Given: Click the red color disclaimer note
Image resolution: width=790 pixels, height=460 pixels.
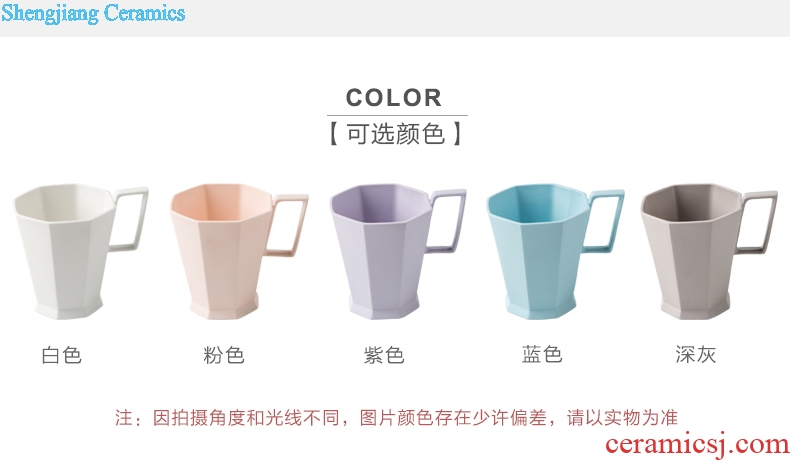Looking at the screenshot, I should [x=396, y=418].
